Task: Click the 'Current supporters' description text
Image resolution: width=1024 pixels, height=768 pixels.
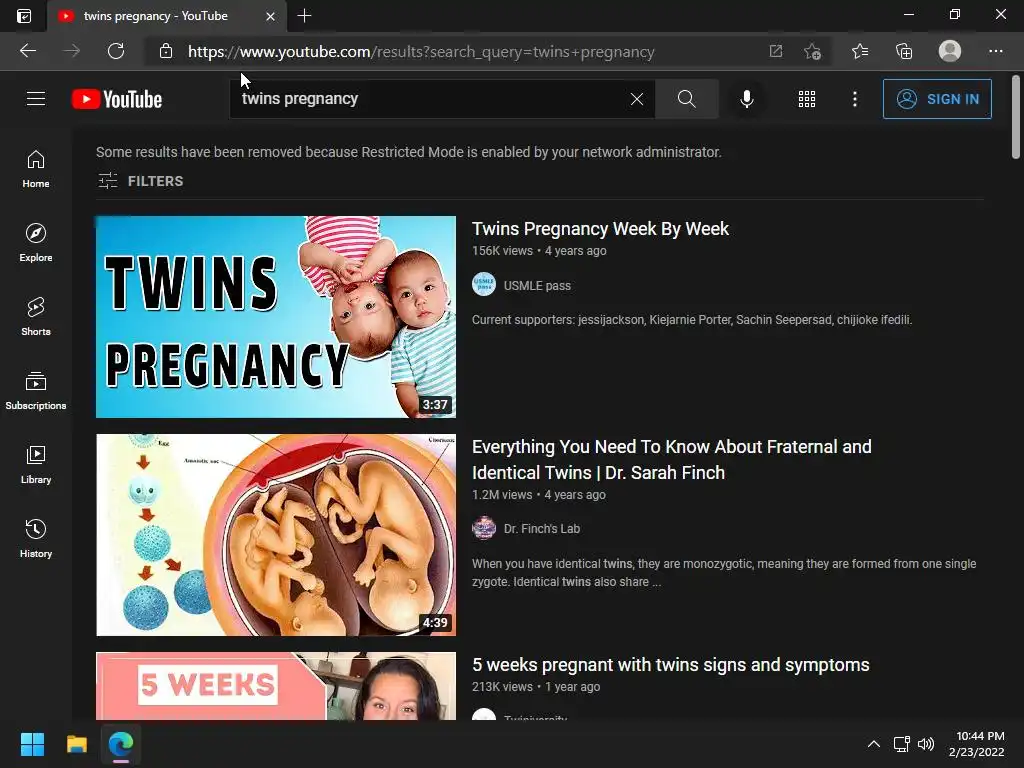Action: click(692, 320)
